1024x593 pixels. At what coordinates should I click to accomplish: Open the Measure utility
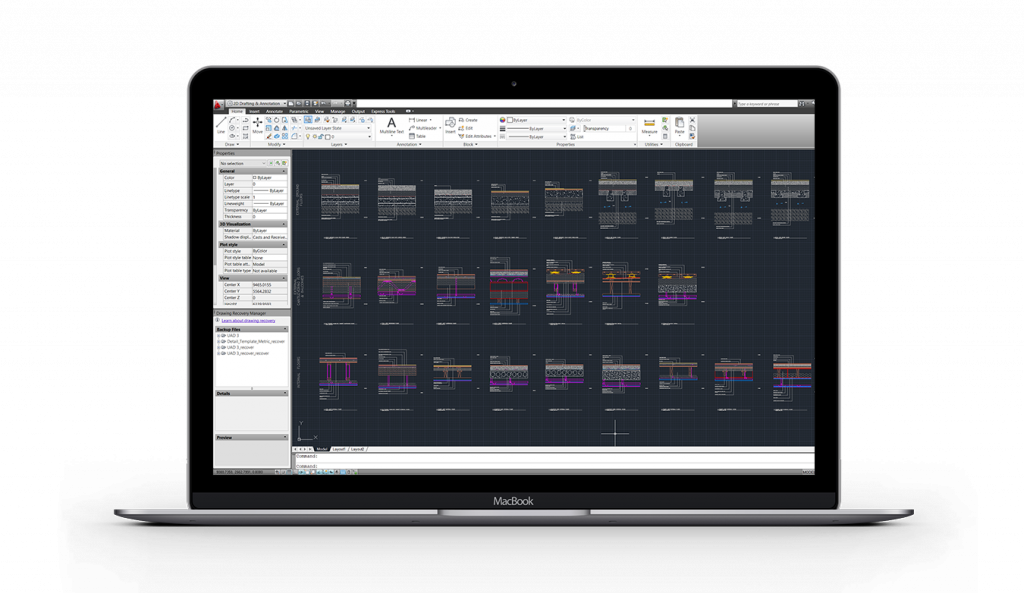coord(649,125)
